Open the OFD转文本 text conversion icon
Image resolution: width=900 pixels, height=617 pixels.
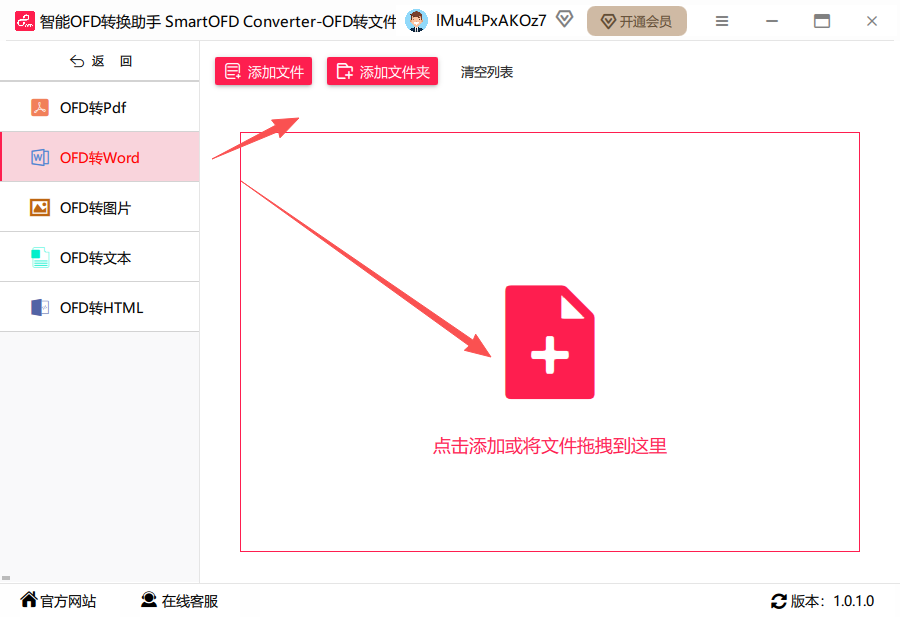pos(40,258)
